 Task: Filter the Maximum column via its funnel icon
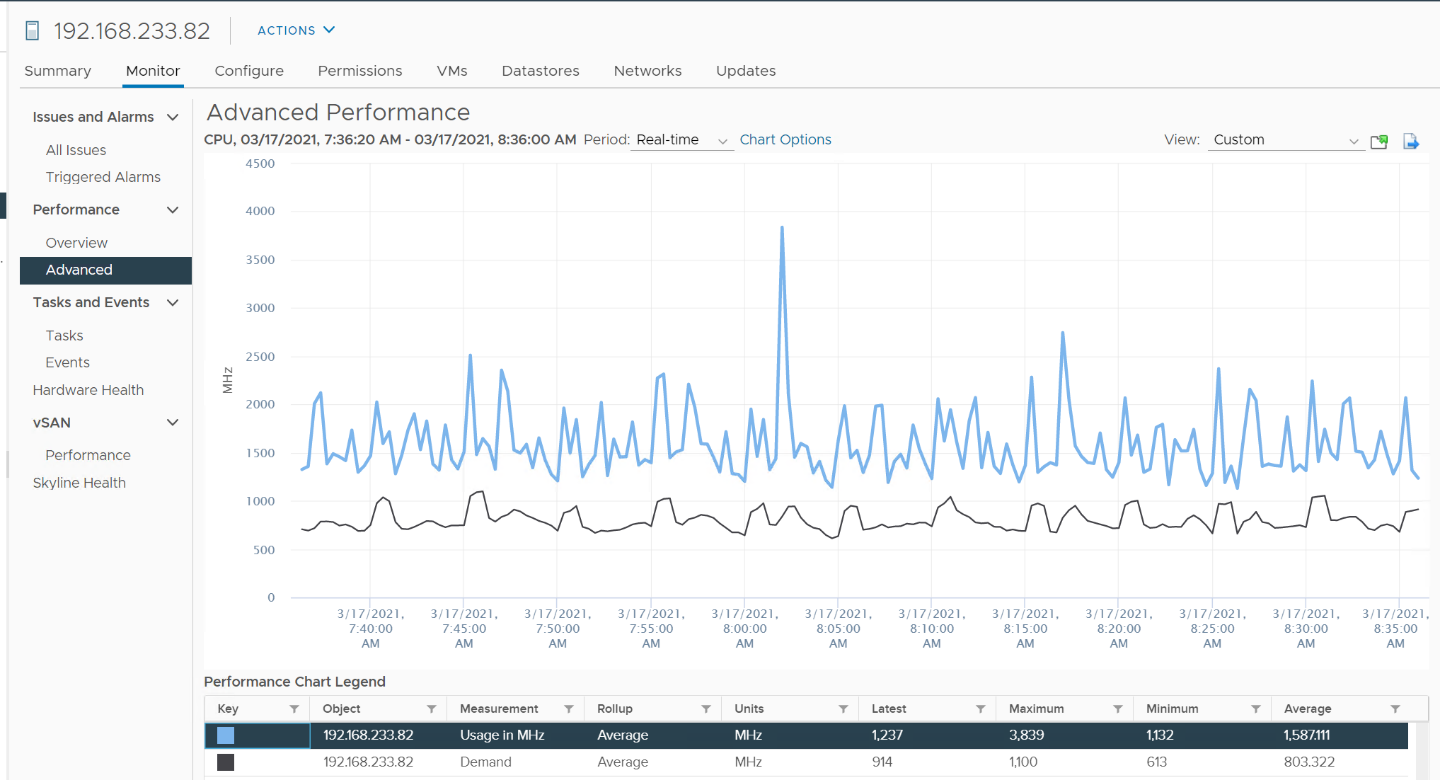pyautogui.click(x=1117, y=709)
